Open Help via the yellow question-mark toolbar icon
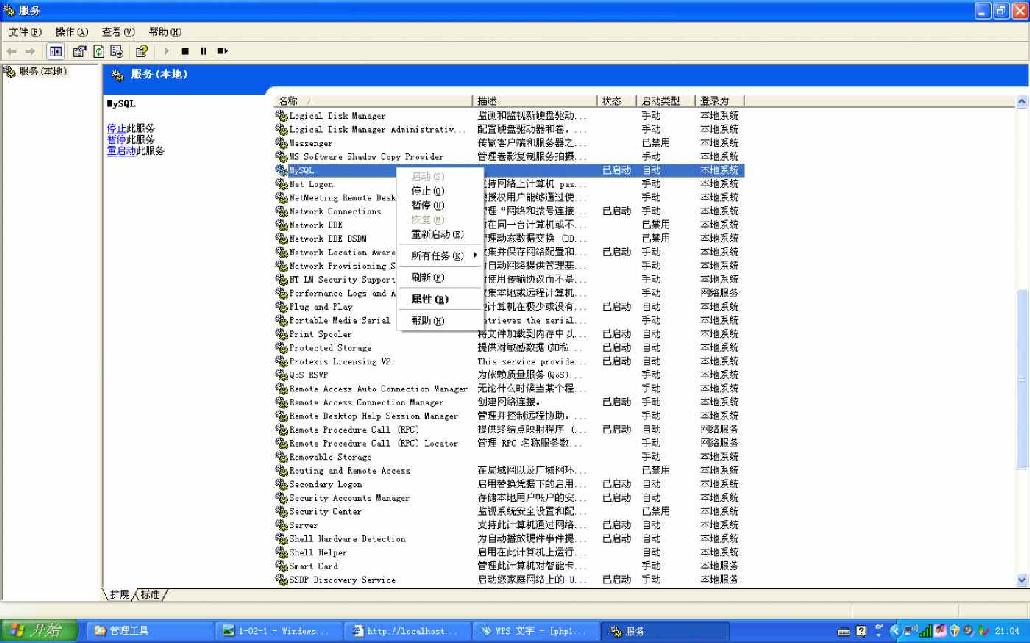The image size is (1030, 643). click(x=141, y=51)
